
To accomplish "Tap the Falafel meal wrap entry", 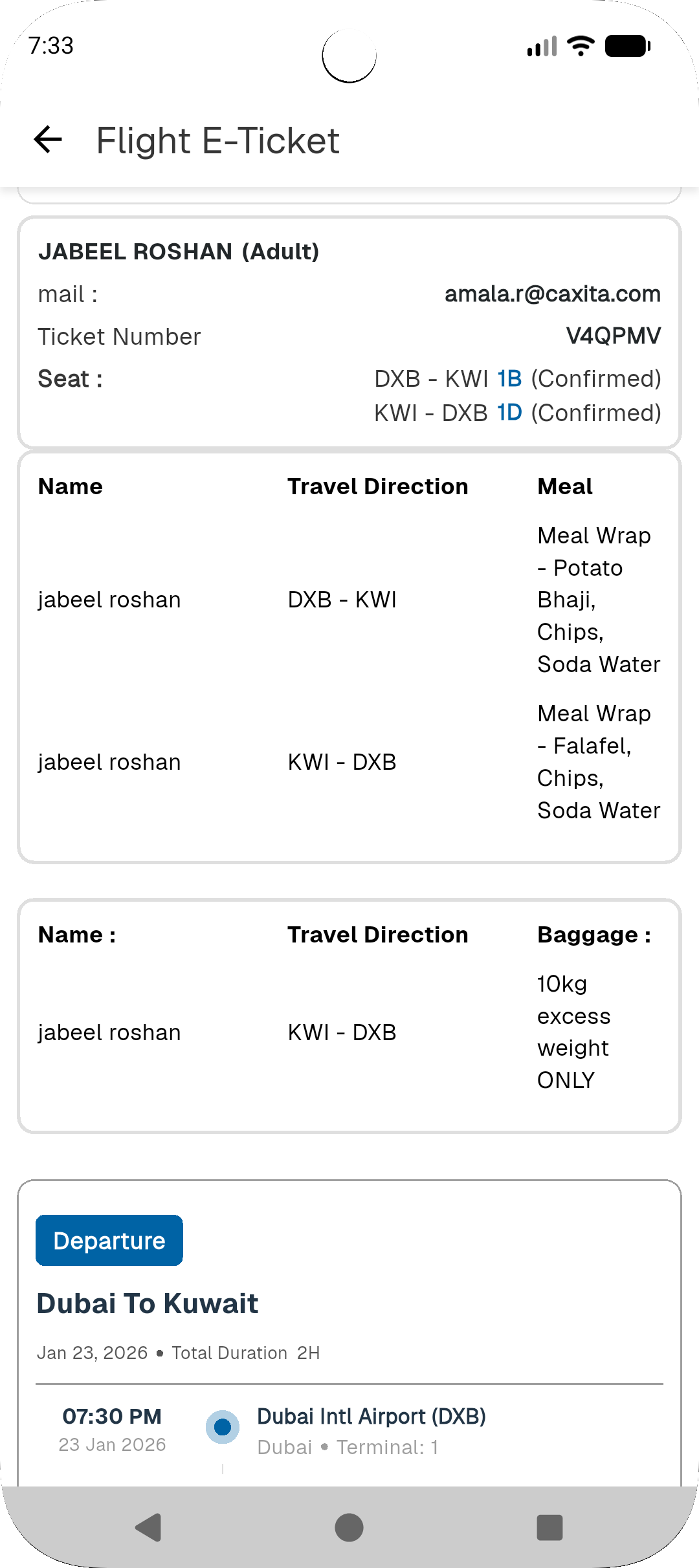I will pyautogui.click(x=598, y=761).
